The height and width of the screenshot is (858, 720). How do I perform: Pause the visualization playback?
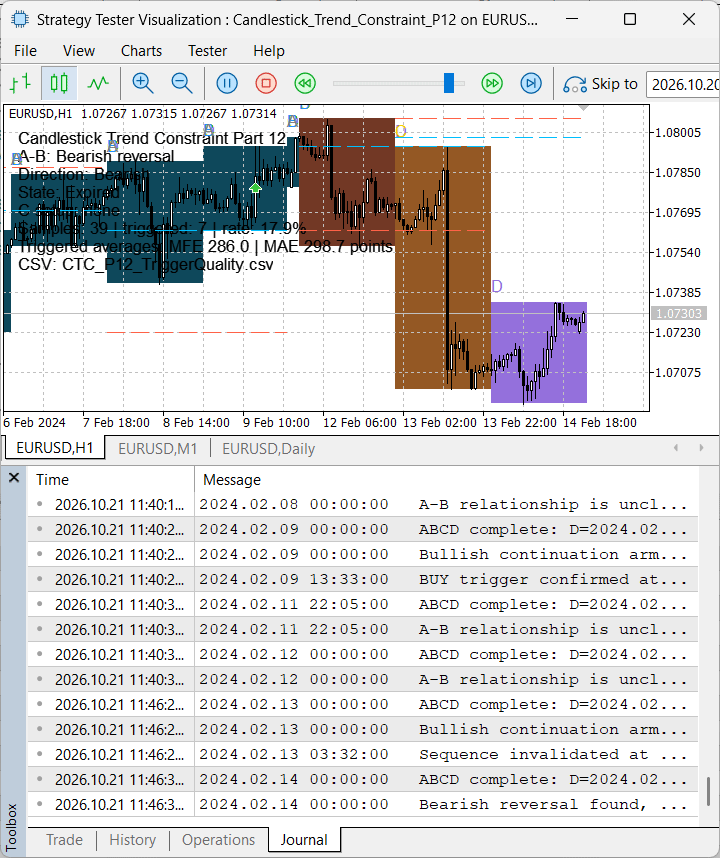coord(227,84)
